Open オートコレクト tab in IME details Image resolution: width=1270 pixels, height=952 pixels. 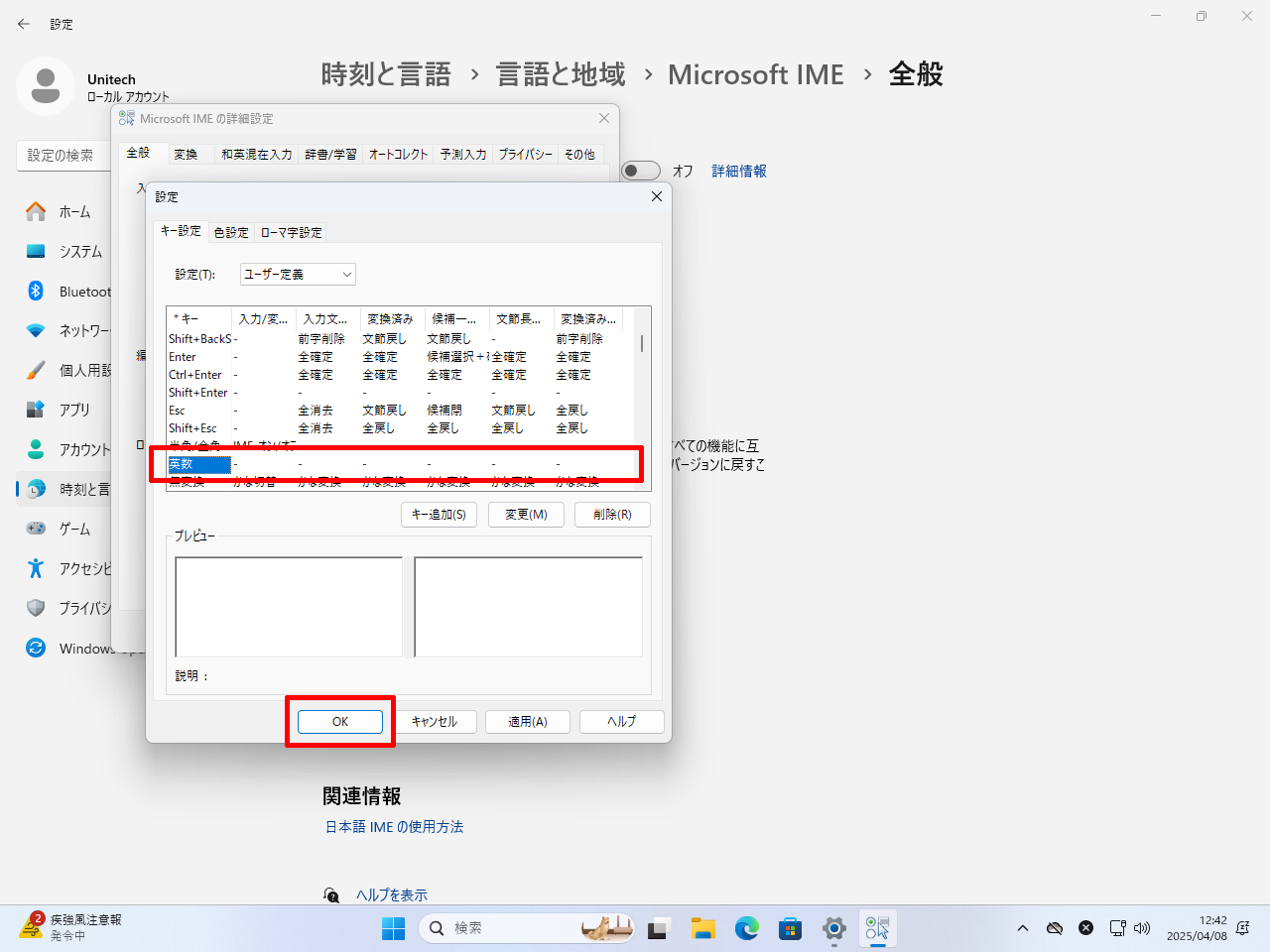pos(398,154)
